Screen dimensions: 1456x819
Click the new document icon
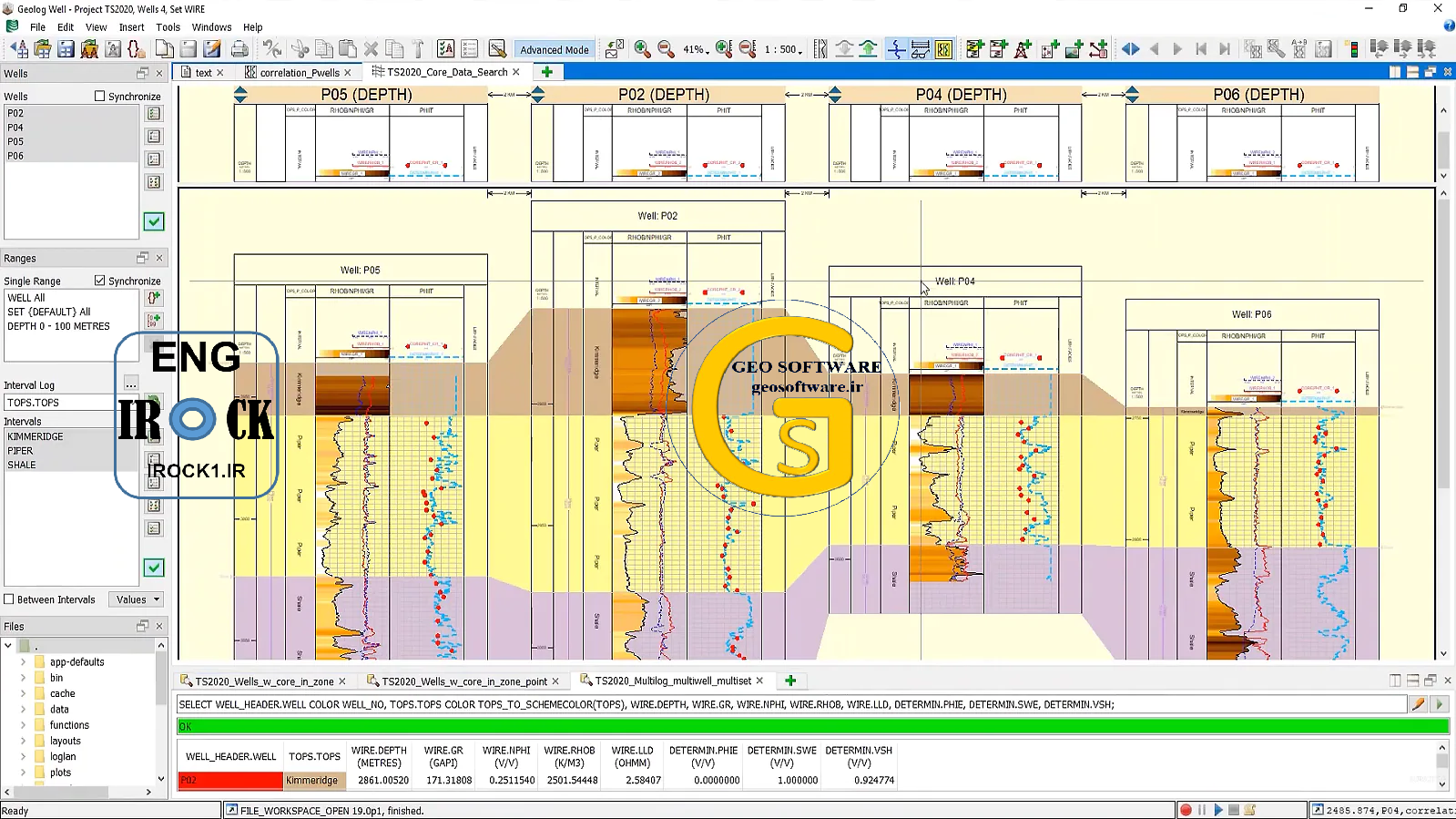pos(165,49)
